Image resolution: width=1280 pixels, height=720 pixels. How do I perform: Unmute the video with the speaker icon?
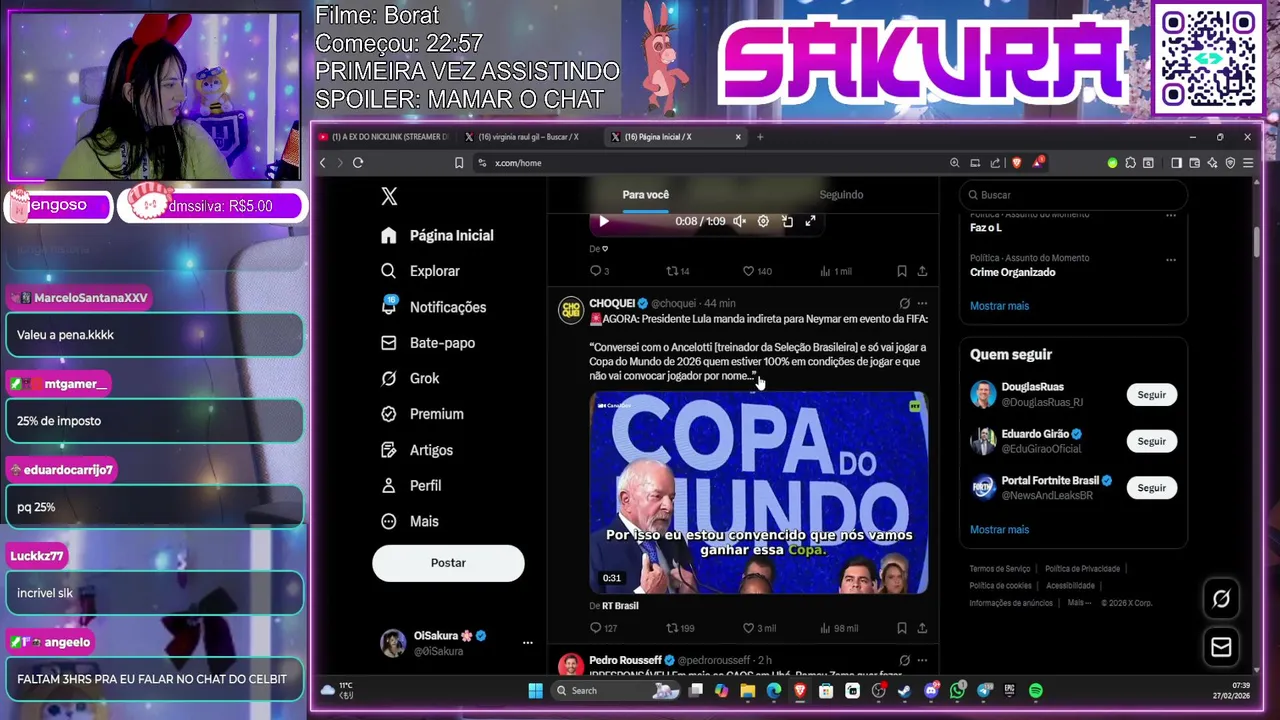pos(739,221)
